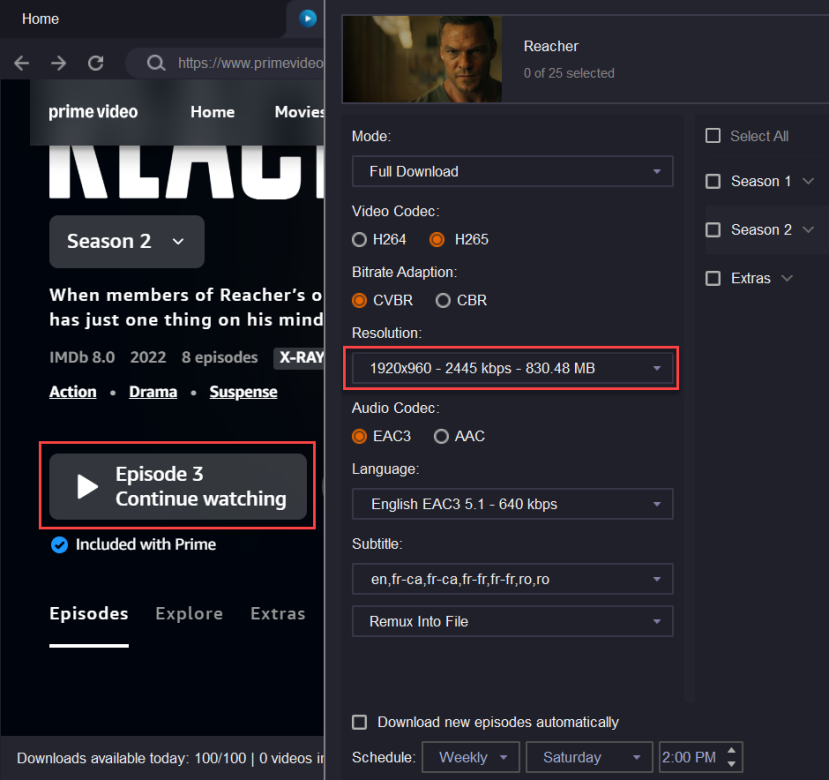Switch to the Episodes tab

click(89, 614)
